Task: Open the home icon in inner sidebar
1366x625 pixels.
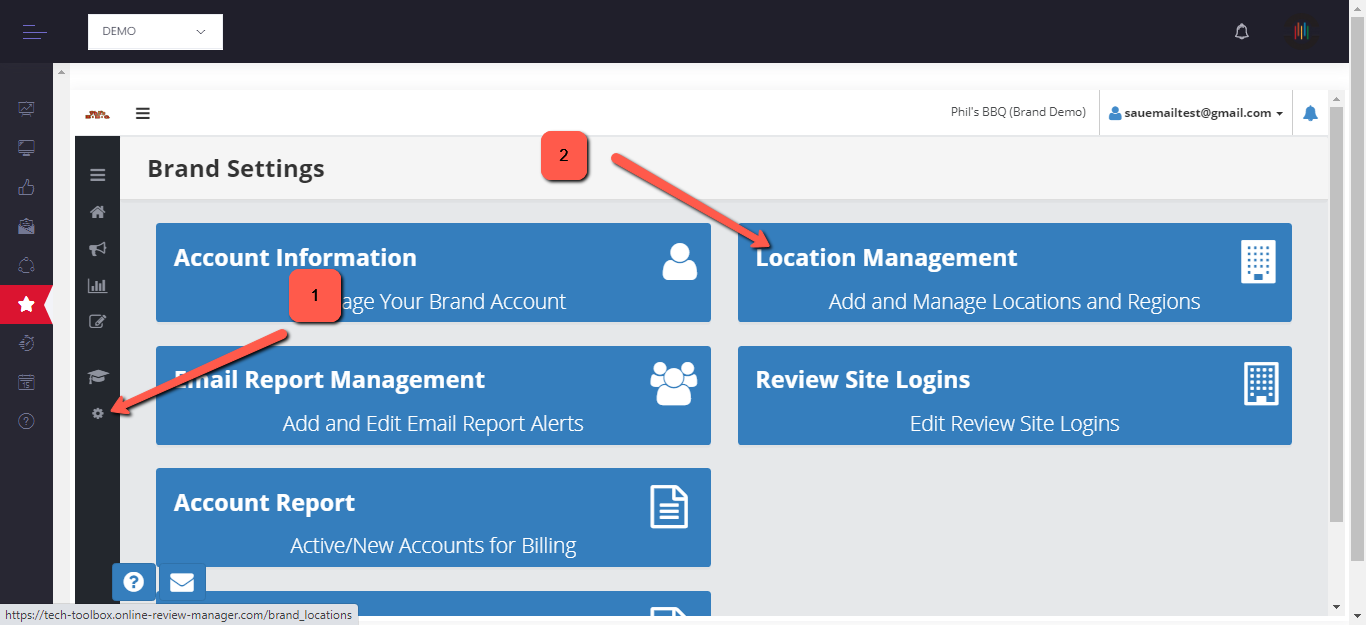Action: click(x=98, y=212)
